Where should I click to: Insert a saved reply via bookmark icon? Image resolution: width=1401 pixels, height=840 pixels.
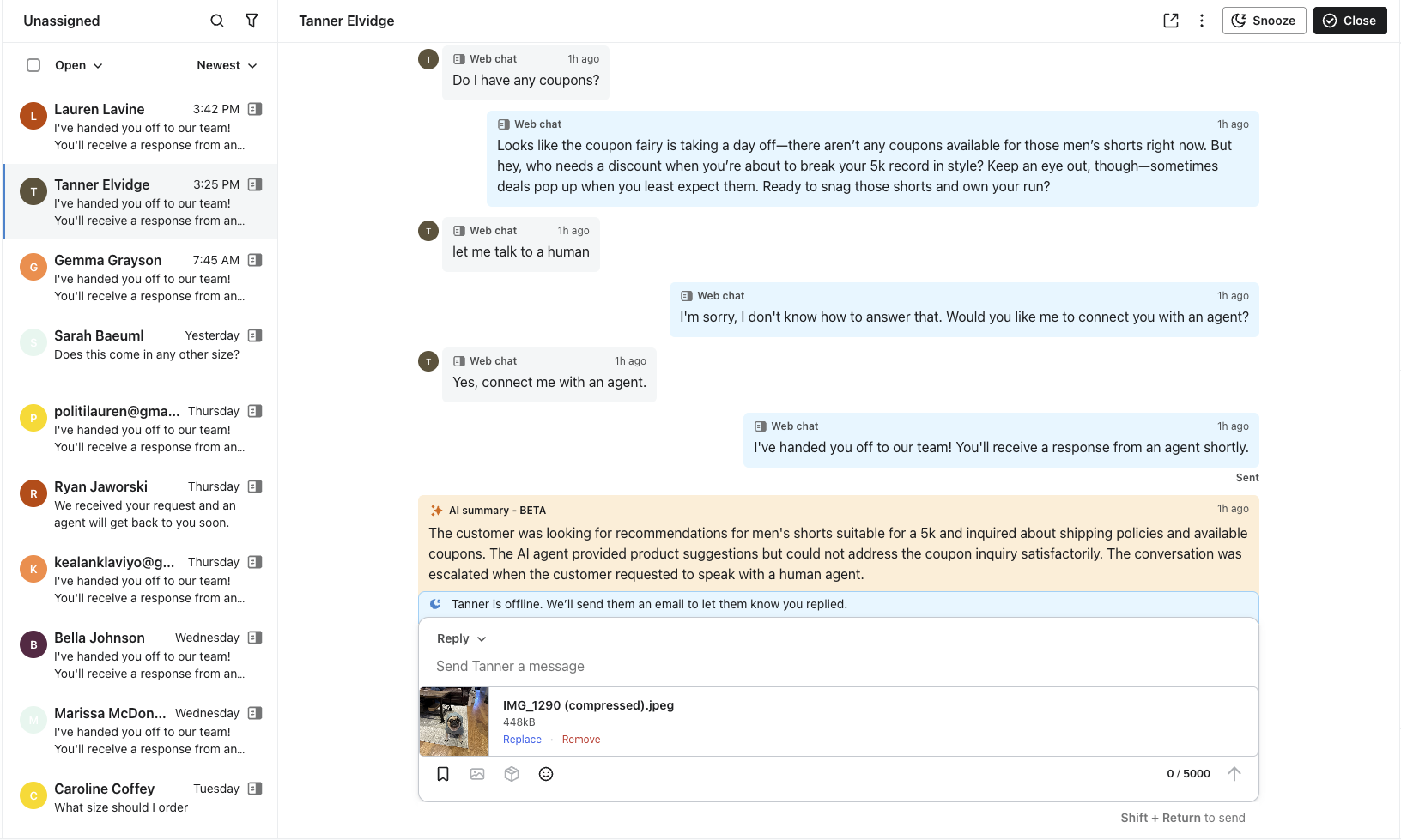[443, 774]
